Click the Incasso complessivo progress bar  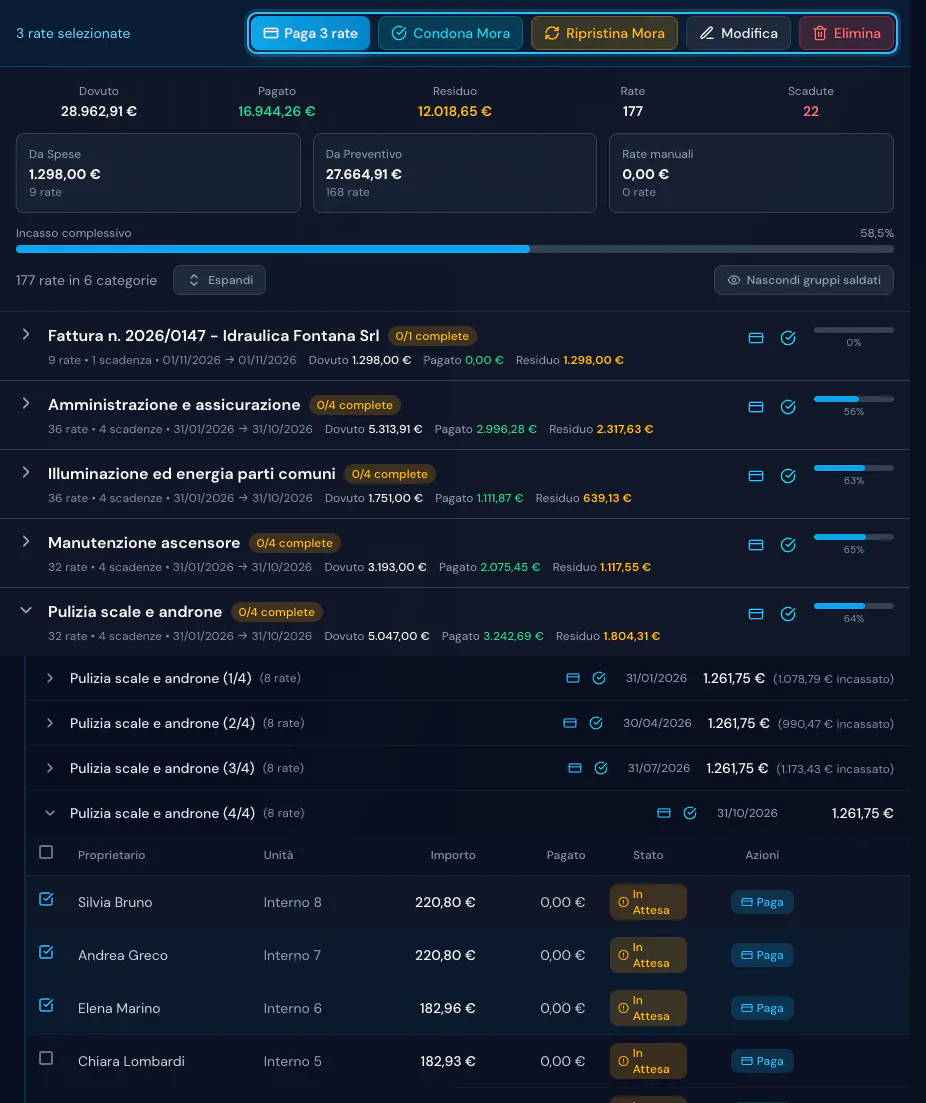[455, 249]
